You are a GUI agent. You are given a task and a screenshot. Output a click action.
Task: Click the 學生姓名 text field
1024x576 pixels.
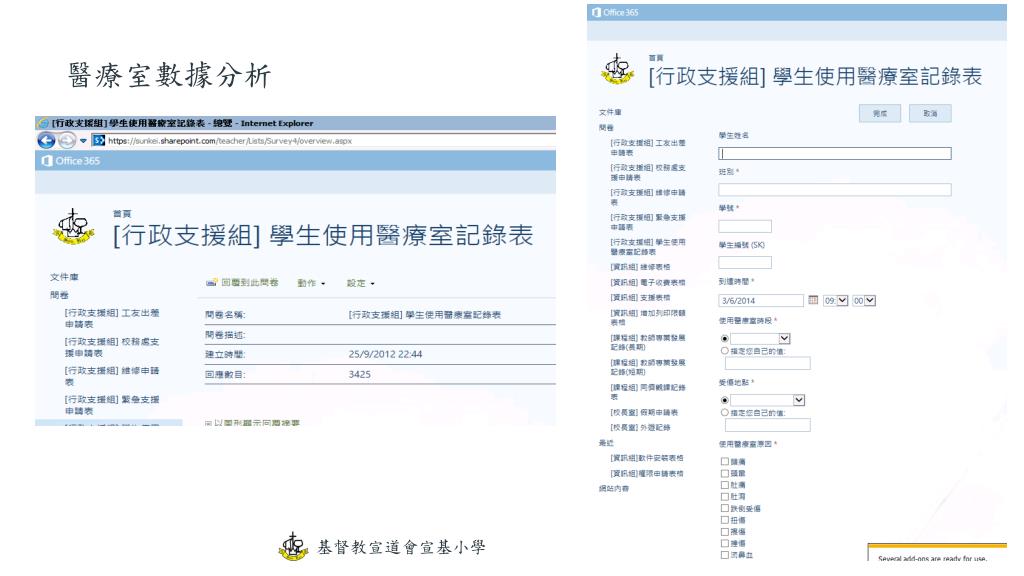pos(835,153)
